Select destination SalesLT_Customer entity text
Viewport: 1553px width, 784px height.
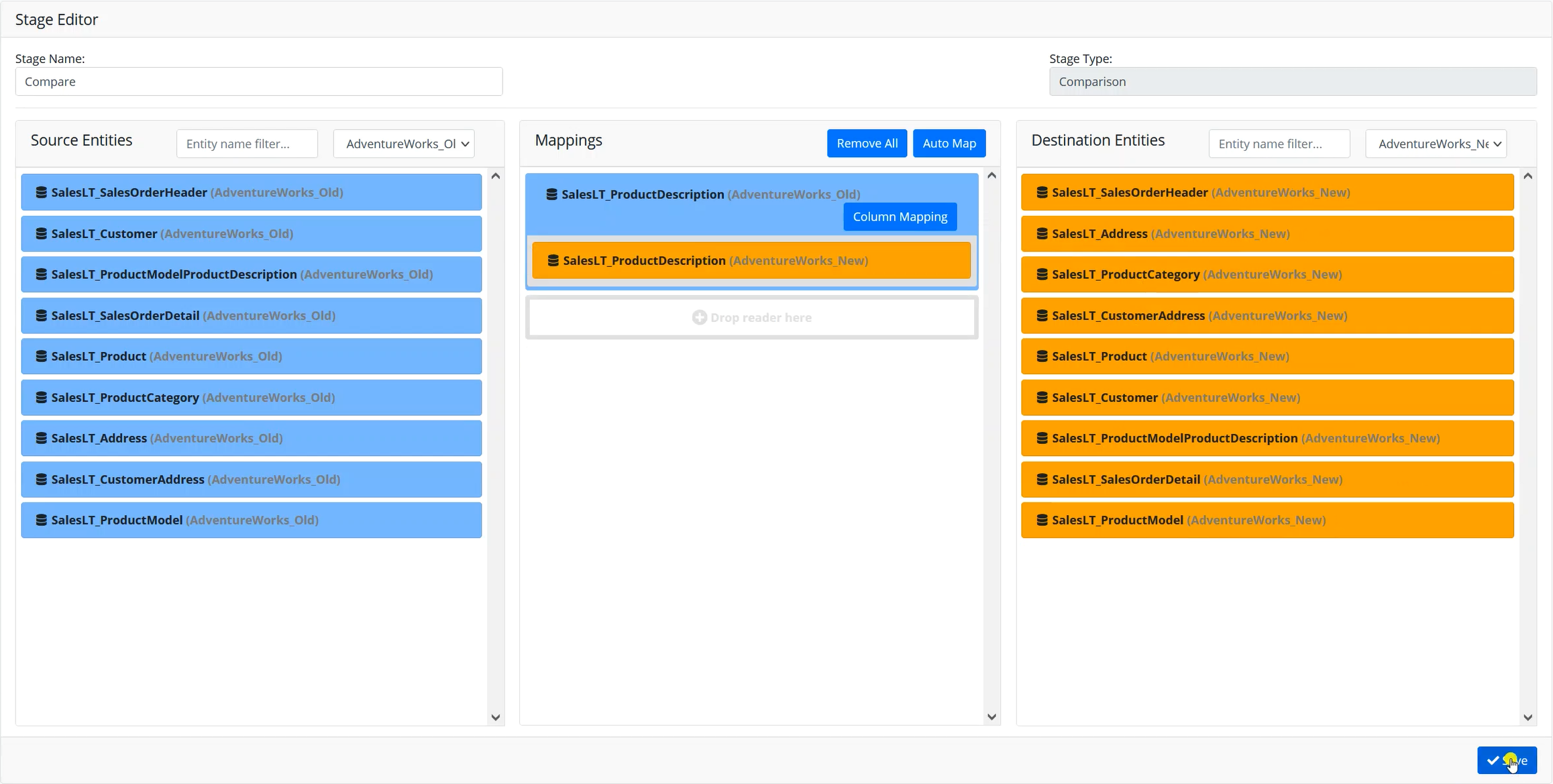[1176, 397]
